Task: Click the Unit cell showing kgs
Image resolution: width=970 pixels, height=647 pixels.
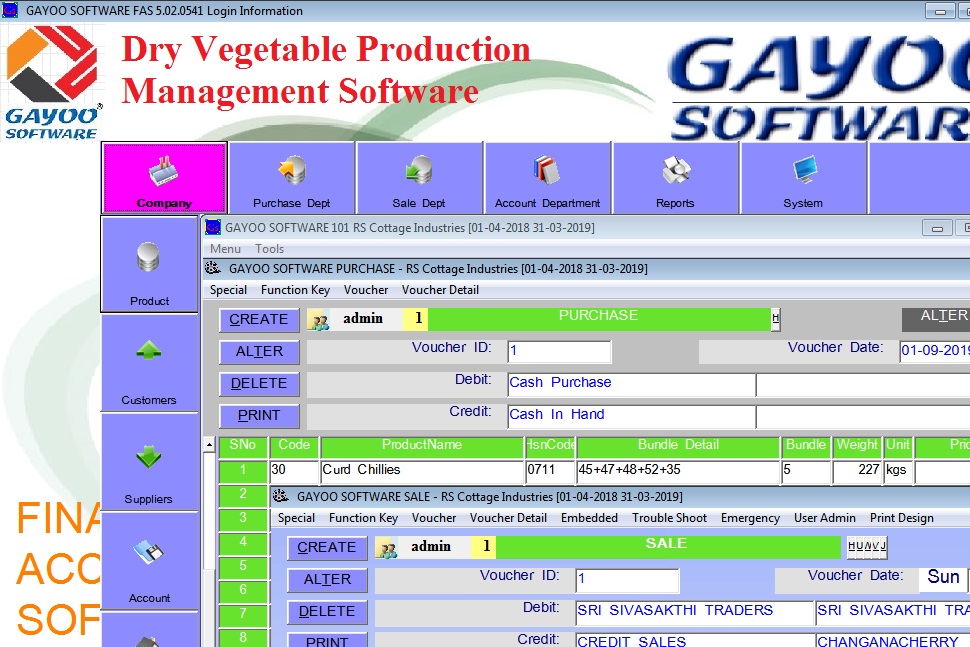Action: pos(898,471)
